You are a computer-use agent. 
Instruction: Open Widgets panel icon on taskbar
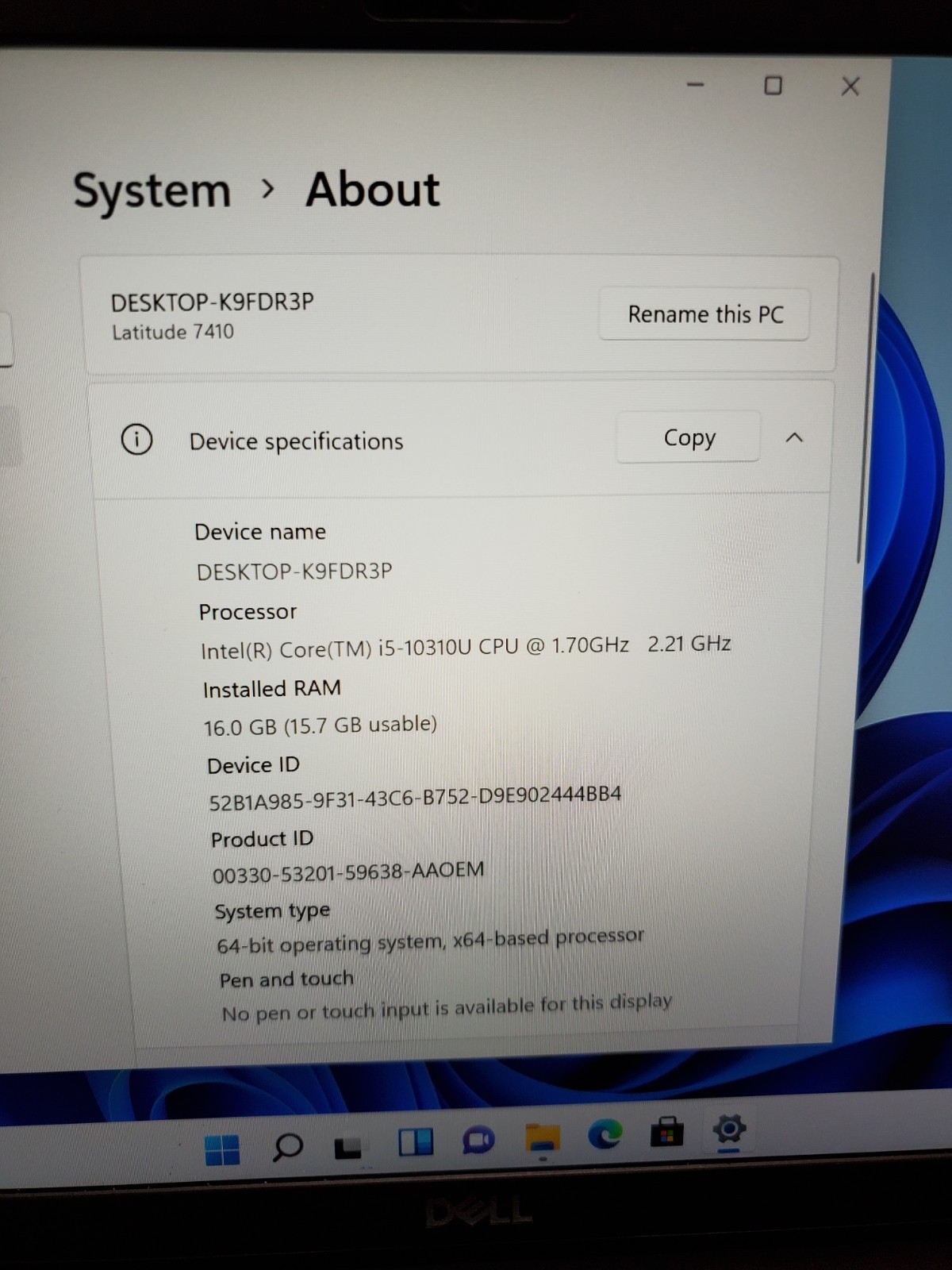click(415, 1143)
